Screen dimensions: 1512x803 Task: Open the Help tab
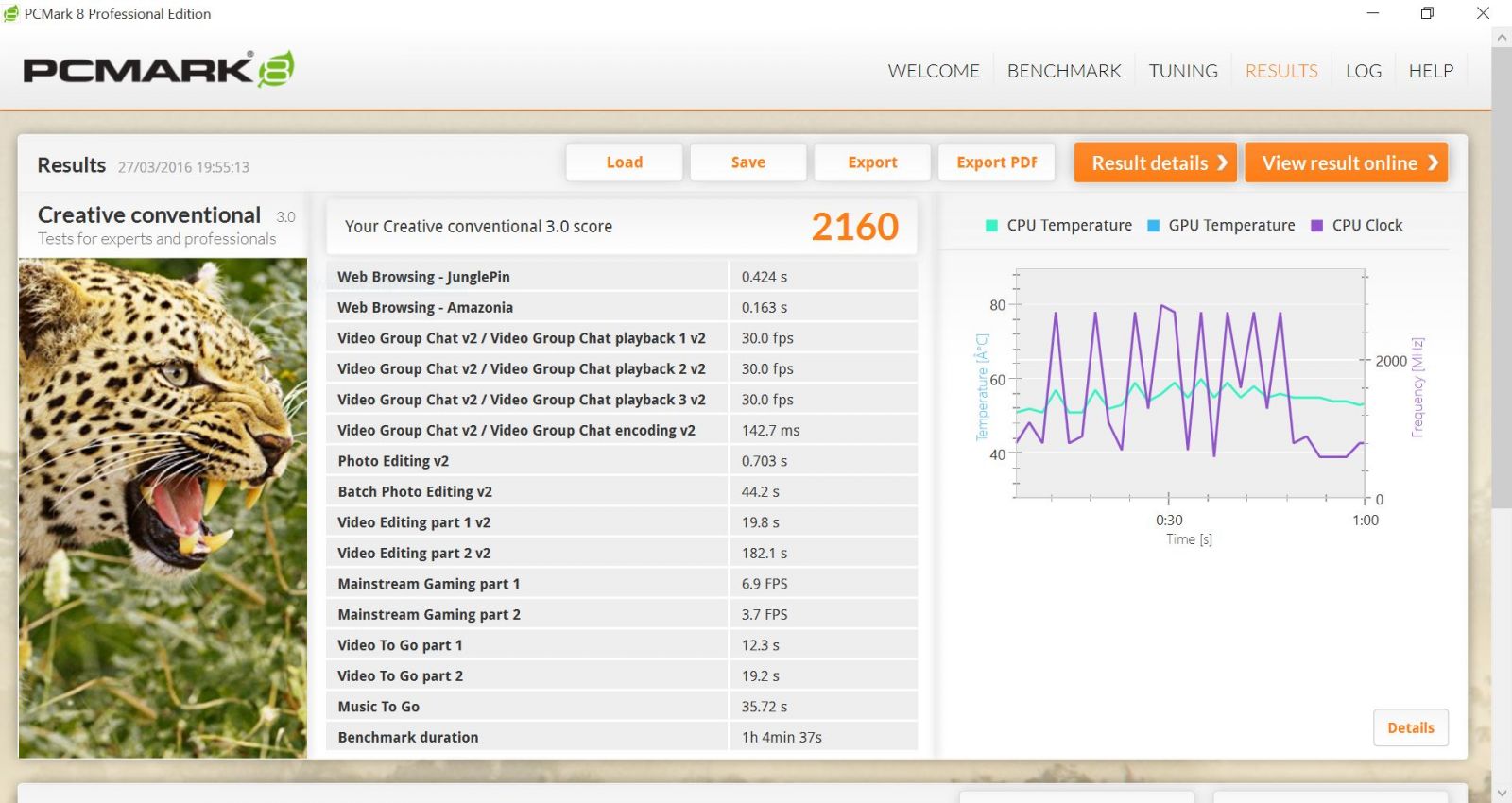click(1430, 71)
